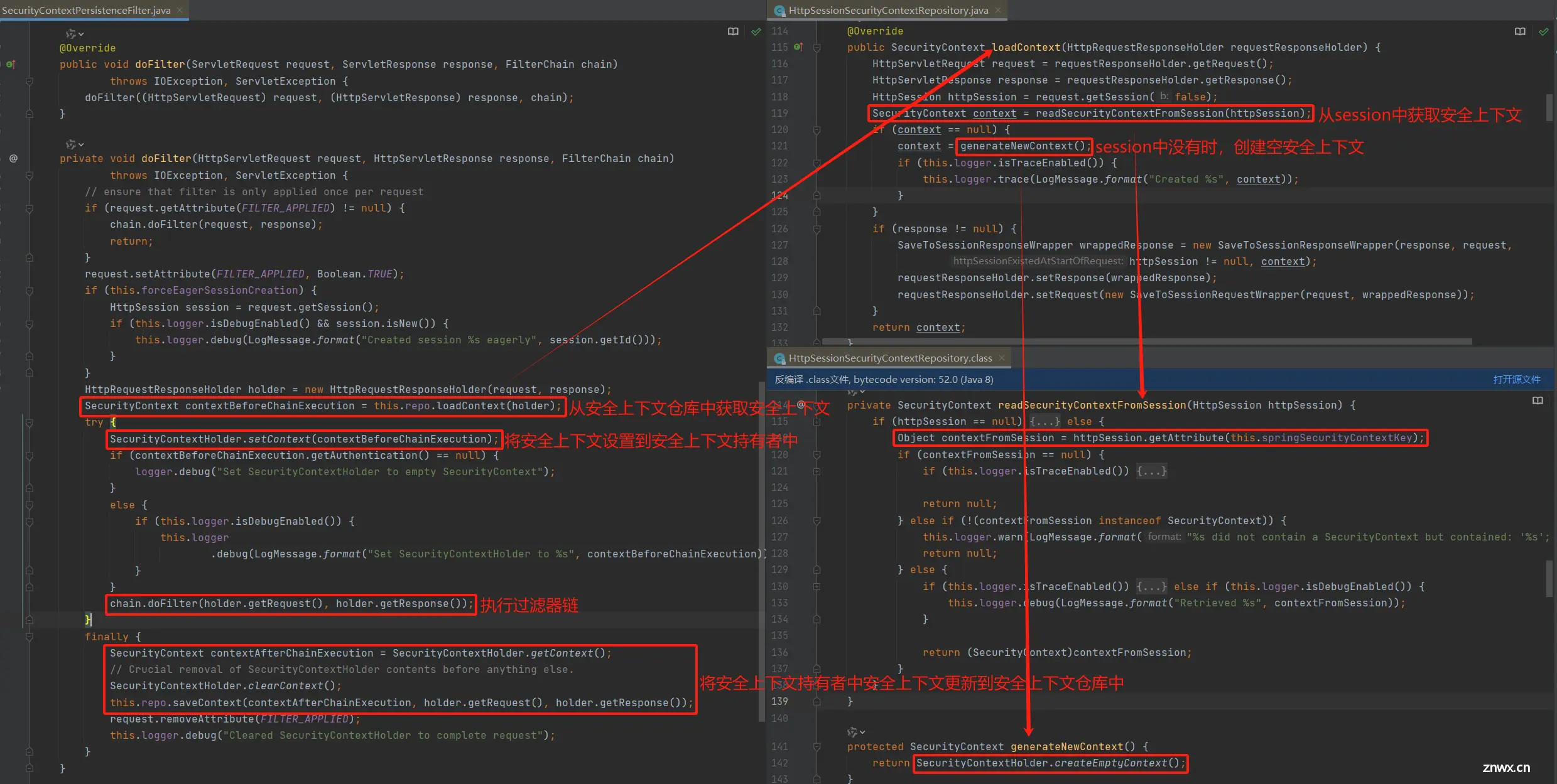Screen dimensions: 1557x784
Task: Click line number 139 in the .class editor gutter
Action: pyautogui.click(x=779, y=701)
